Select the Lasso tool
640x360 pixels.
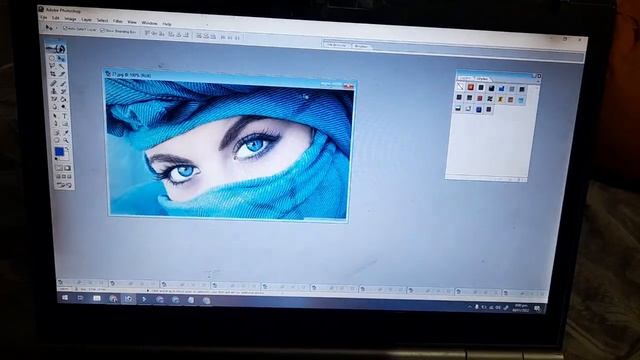52,66
